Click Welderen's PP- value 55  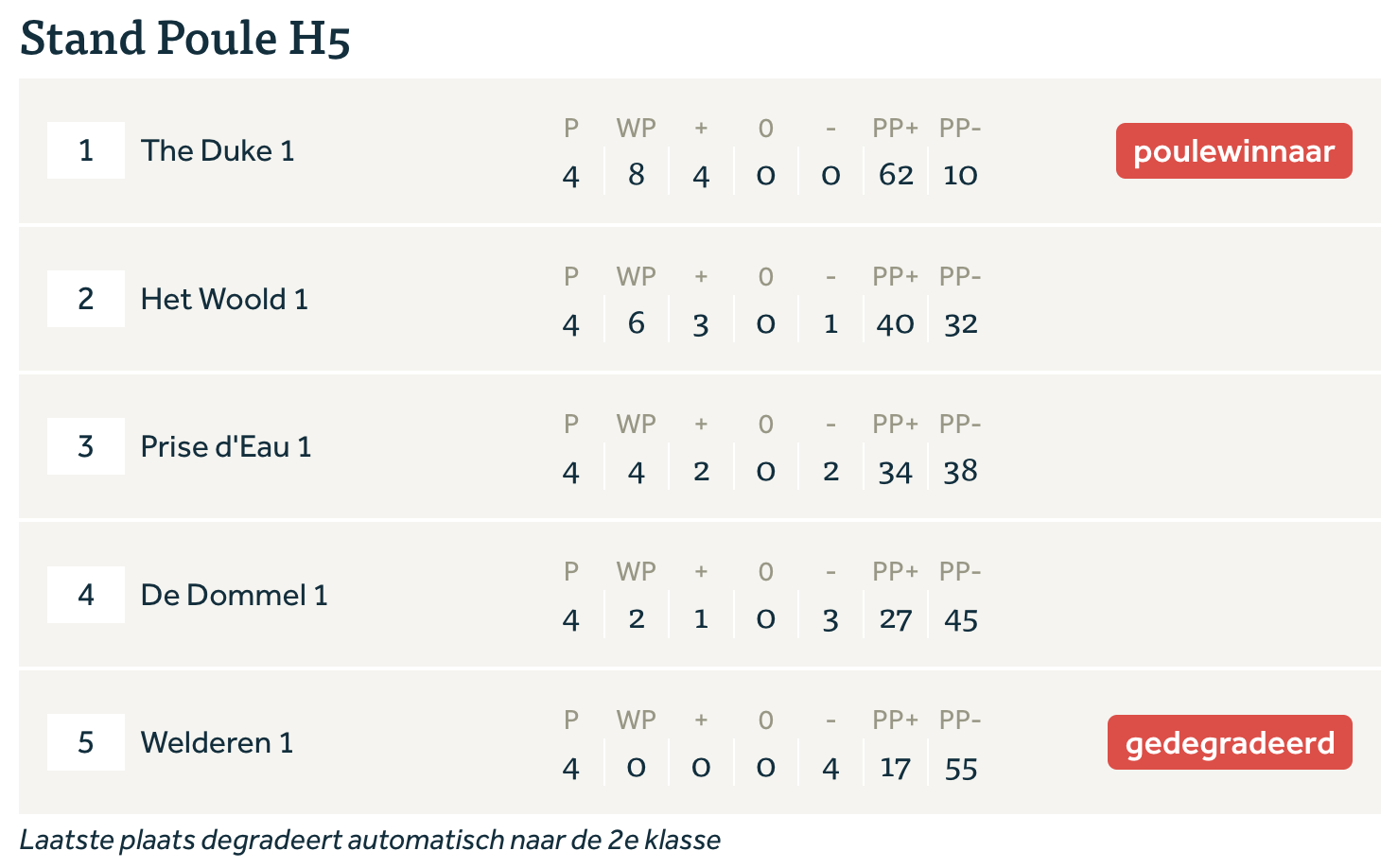pyautogui.click(x=961, y=768)
